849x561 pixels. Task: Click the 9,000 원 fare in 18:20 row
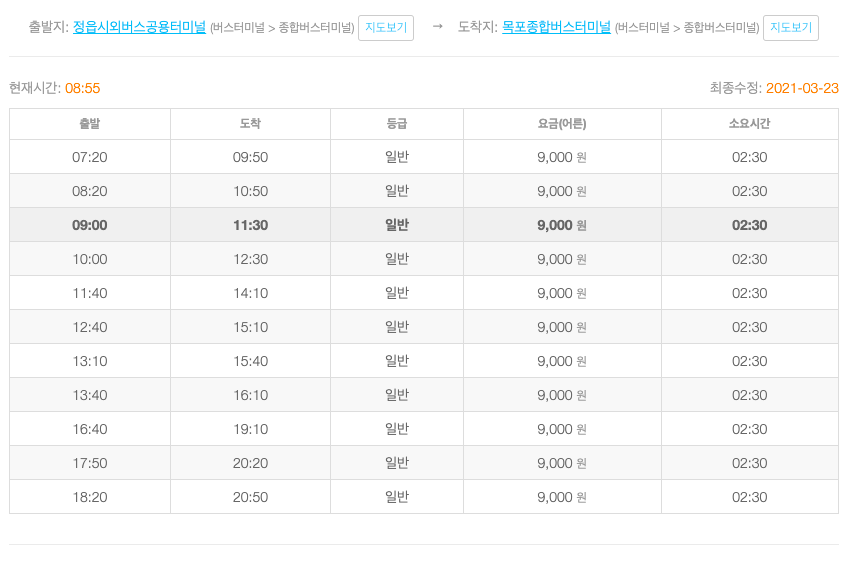(562, 497)
